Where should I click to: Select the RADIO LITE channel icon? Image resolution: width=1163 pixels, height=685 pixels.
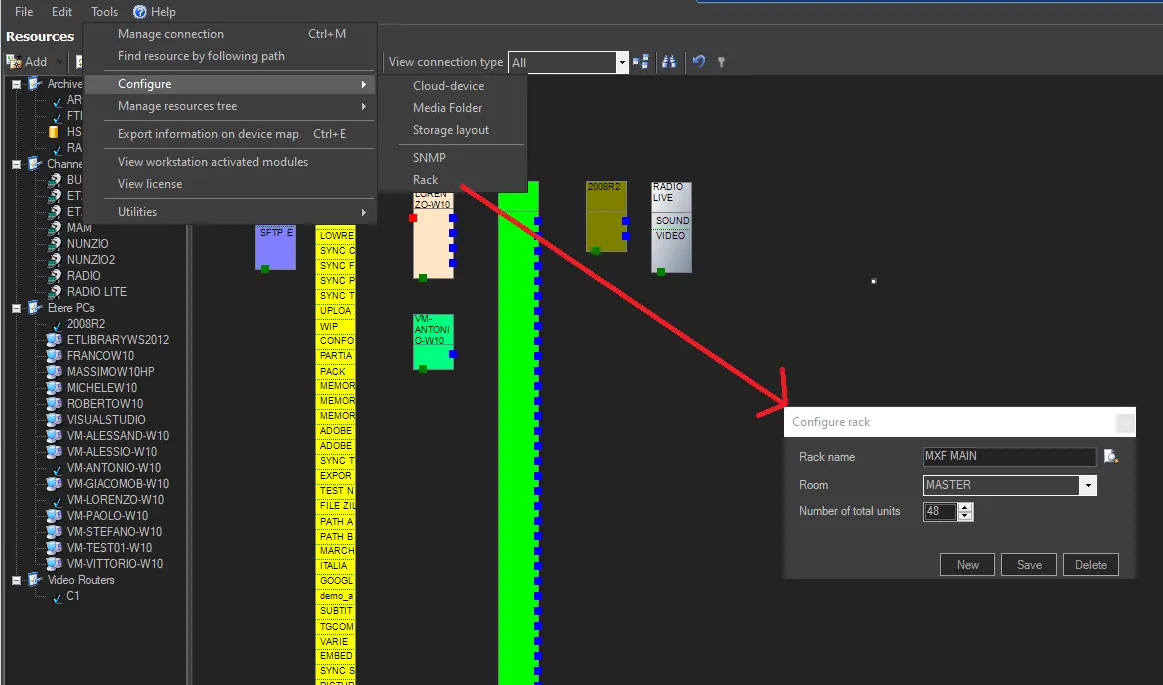(54, 292)
